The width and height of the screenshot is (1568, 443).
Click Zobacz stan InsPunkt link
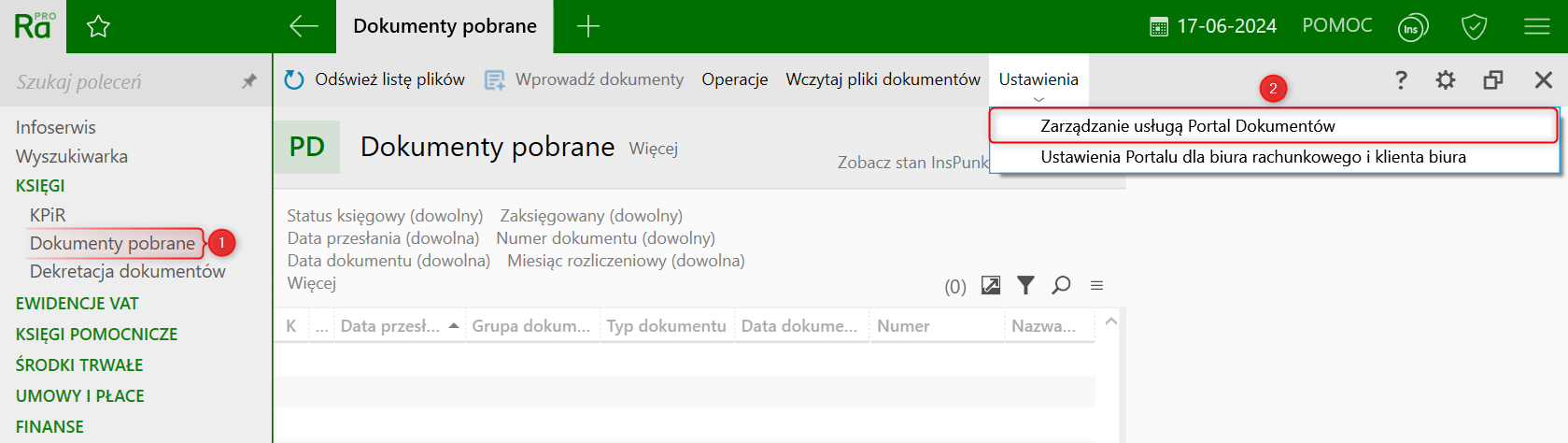pyautogui.click(x=912, y=163)
